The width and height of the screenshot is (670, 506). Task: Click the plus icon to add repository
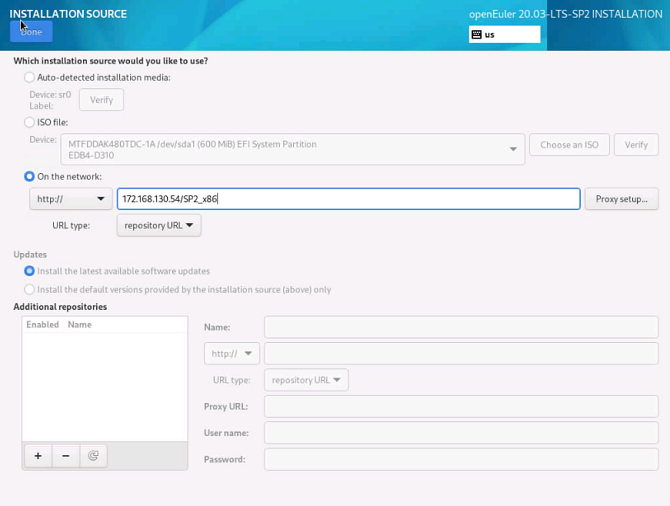(38, 456)
